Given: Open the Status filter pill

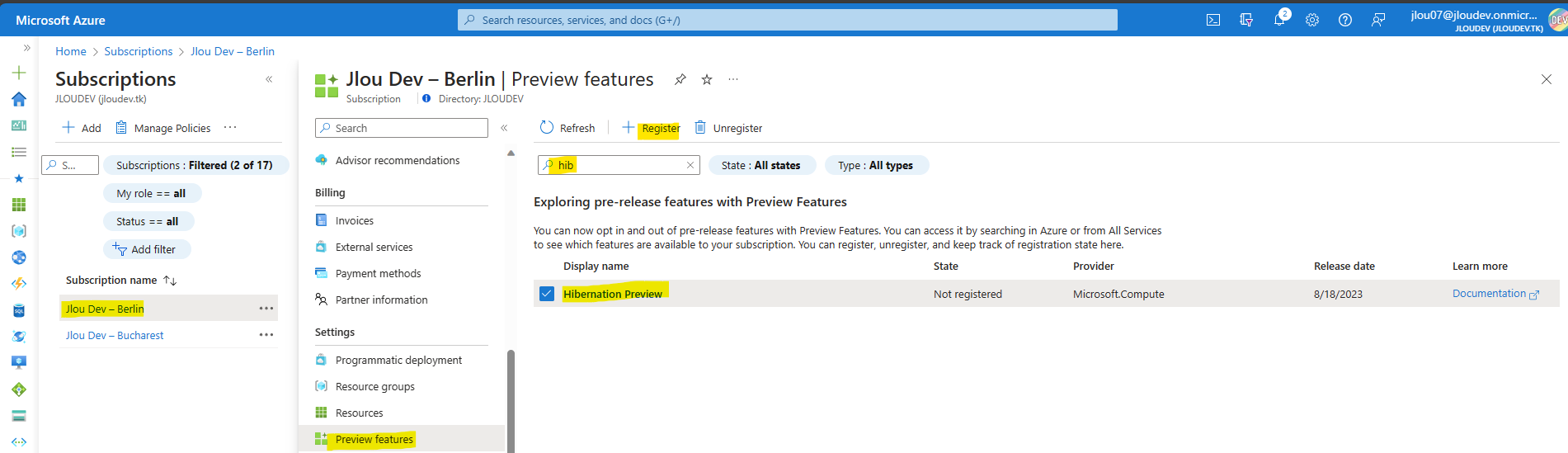Looking at the screenshot, I should tap(148, 221).
